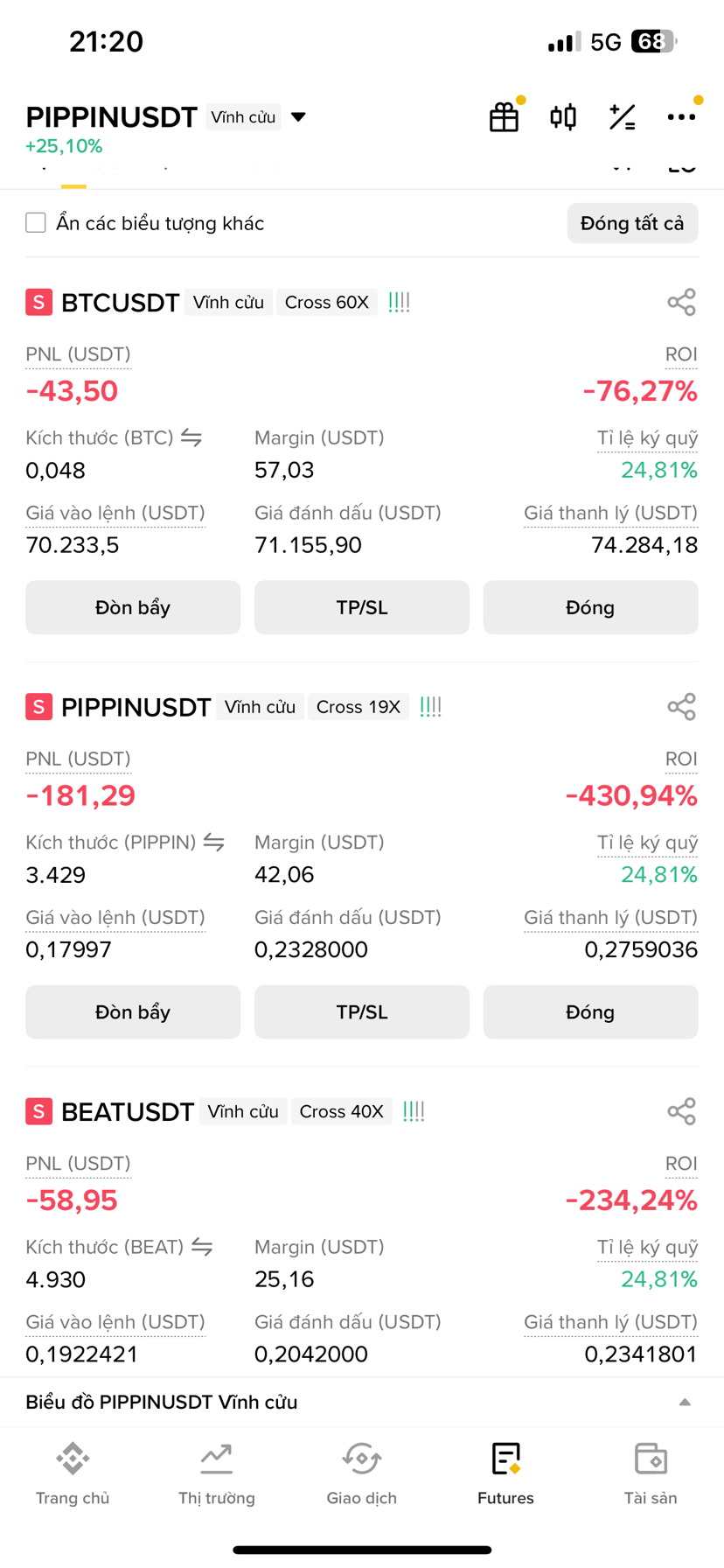Viewport: 724px width, 1568px height.
Task: Switch BTC size unit with swap icon
Action: pyautogui.click(x=191, y=437)
